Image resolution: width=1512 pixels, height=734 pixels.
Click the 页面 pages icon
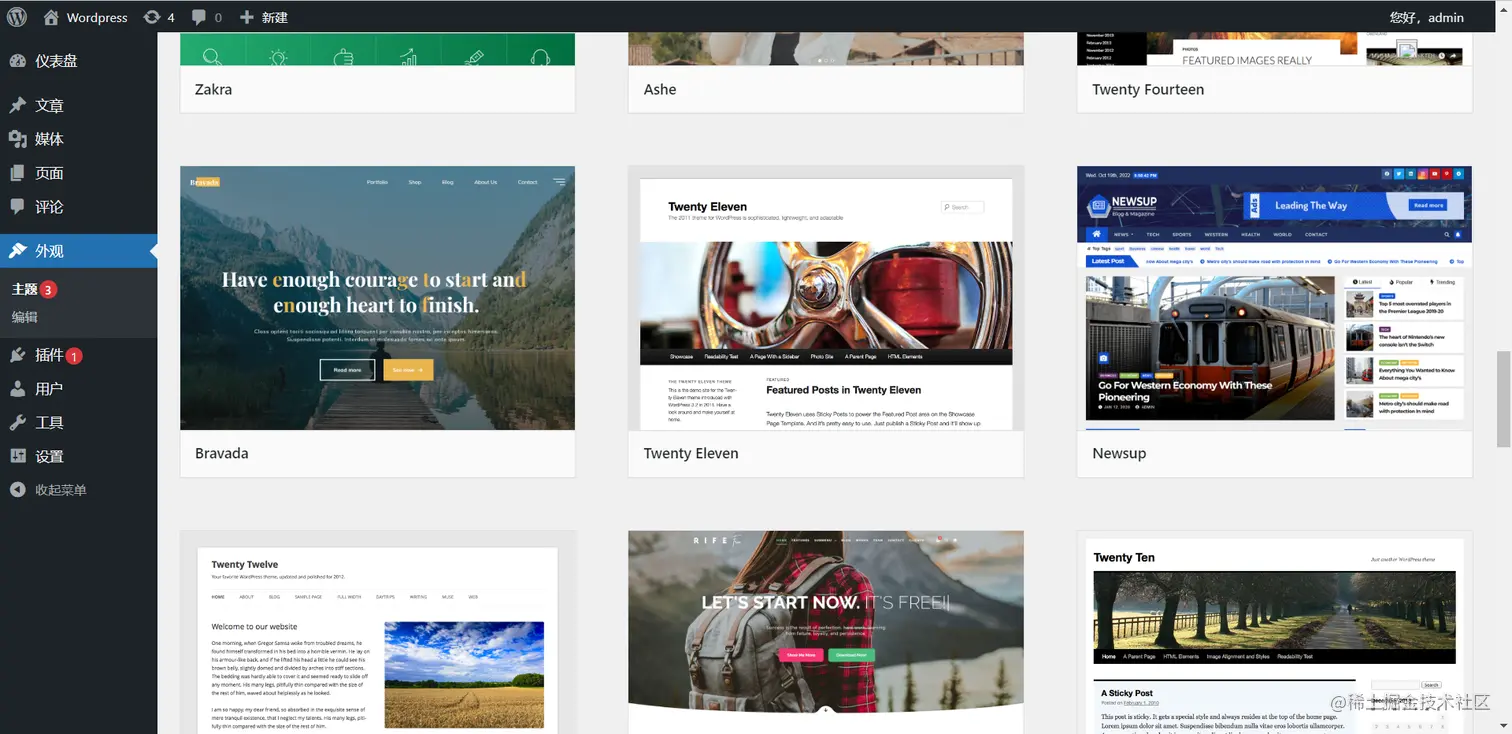[17, 173]
